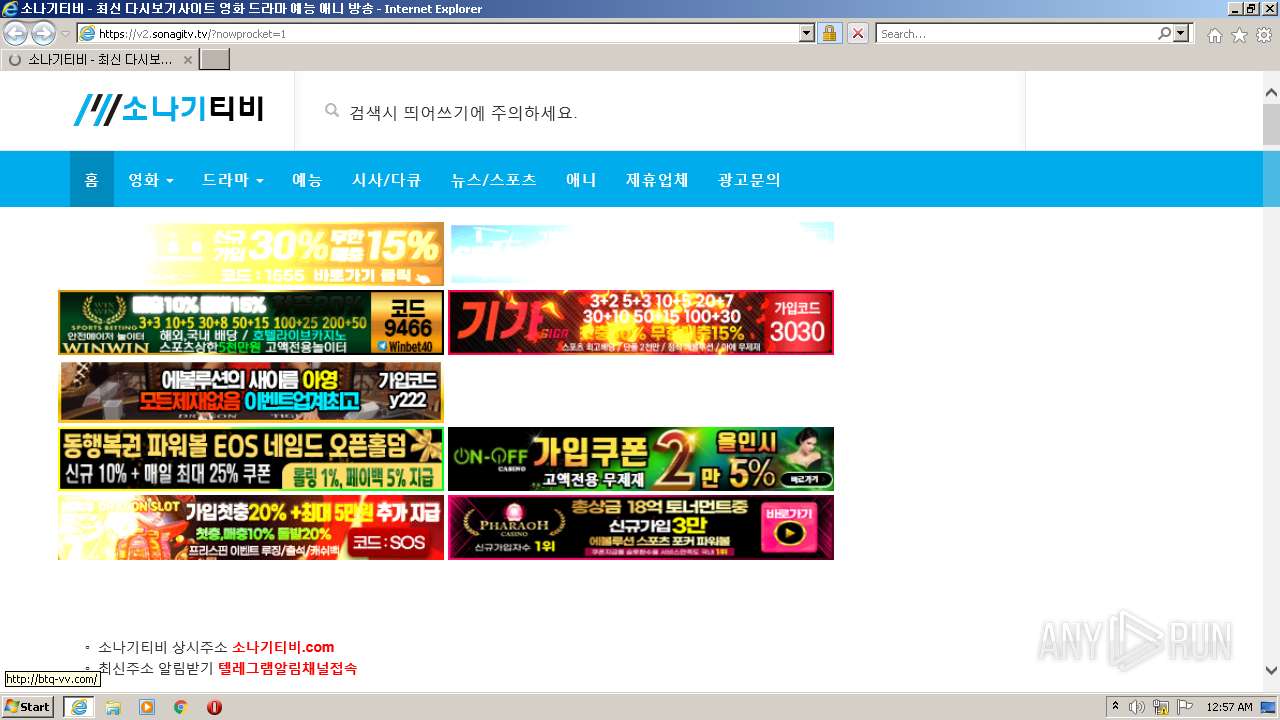
Task: Open the Chrome taskbar icon
Action: [x=181, y=707]
